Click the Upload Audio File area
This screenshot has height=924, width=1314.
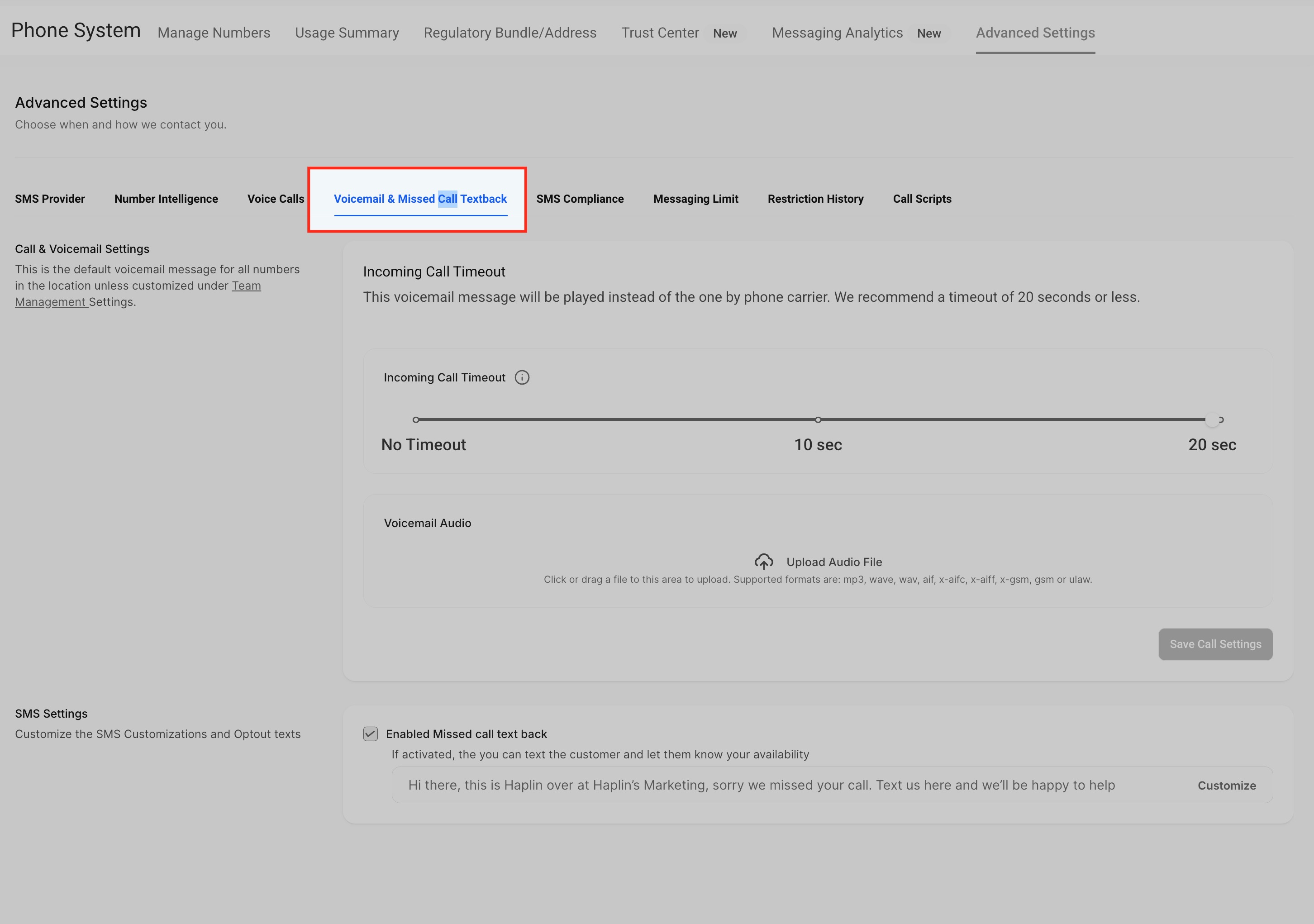pyautogui.click(x=833, y=562)
